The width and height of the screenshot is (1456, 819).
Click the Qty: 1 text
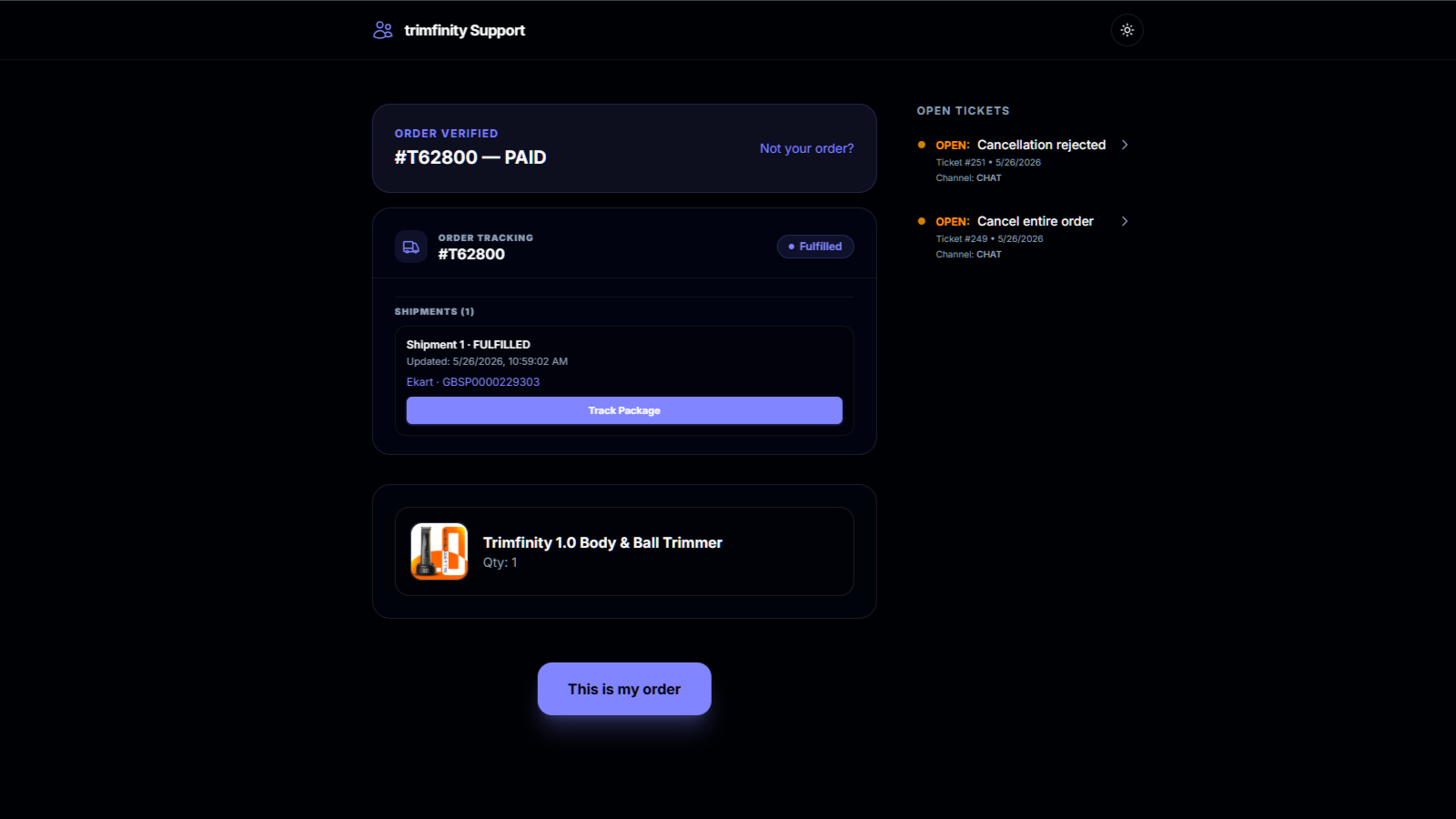click(500, 562)
